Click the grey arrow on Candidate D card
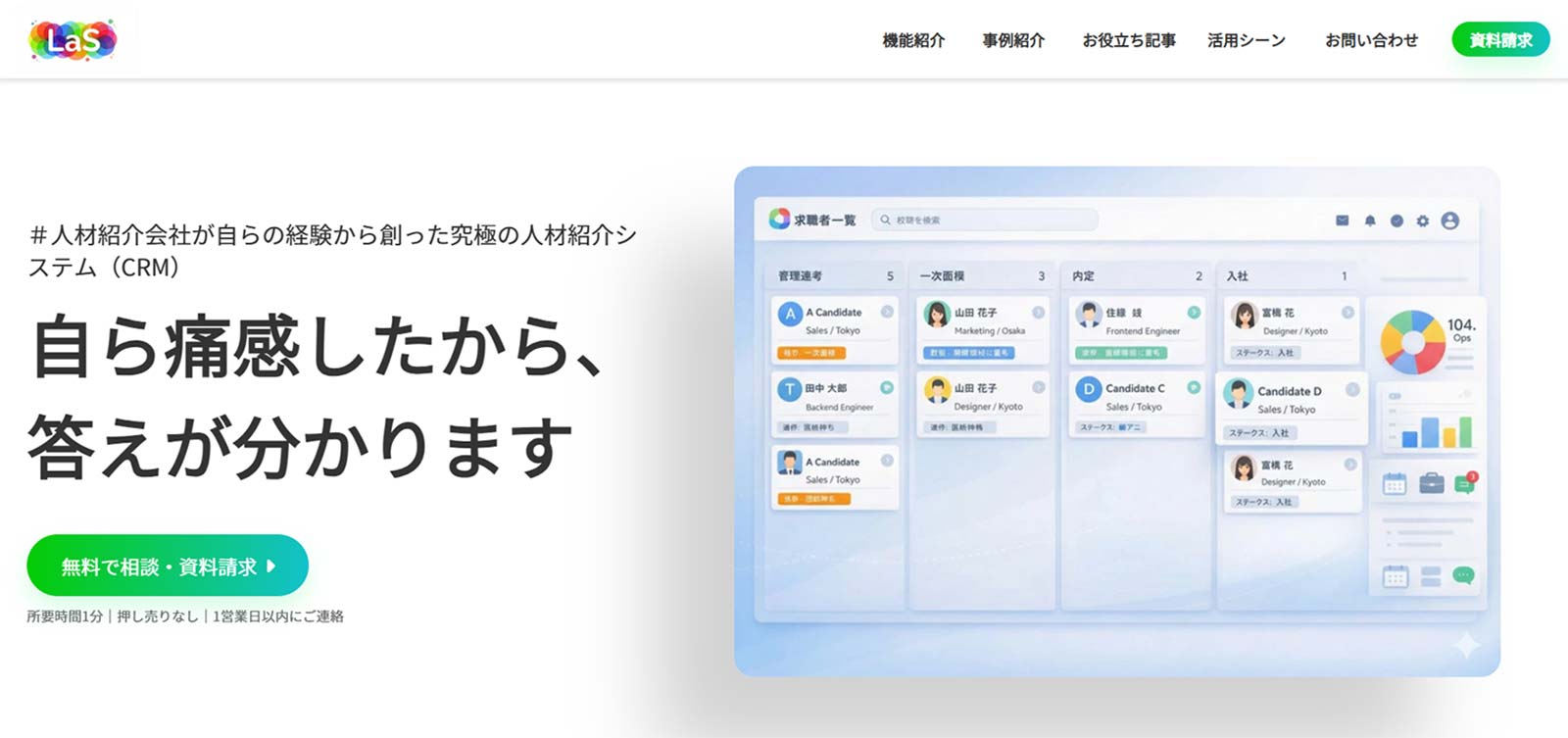This screenshot has height=738, width=1568. (1352, 390)
